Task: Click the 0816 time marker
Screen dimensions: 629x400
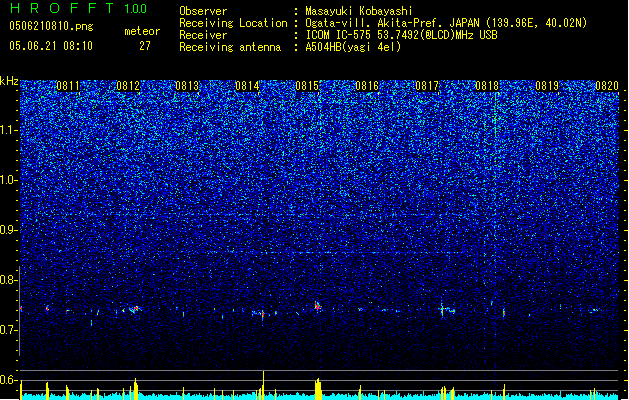Action: click(367, 86)
